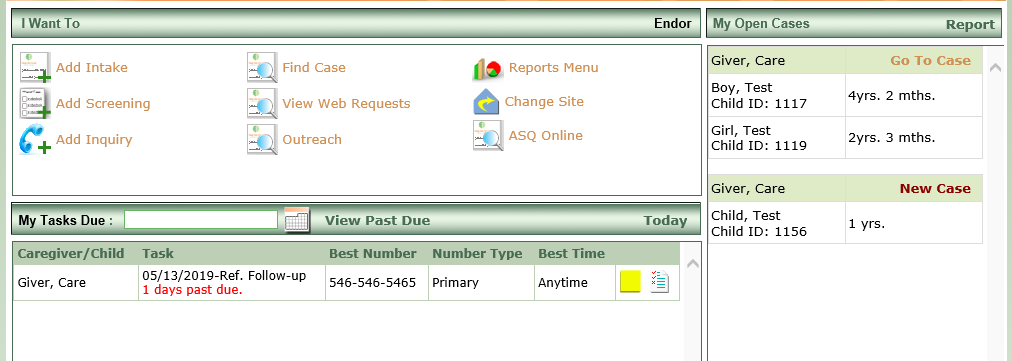Screen dimensions: 1012x361
Task: Open the Reports Menu link
Action: (554, 68)
